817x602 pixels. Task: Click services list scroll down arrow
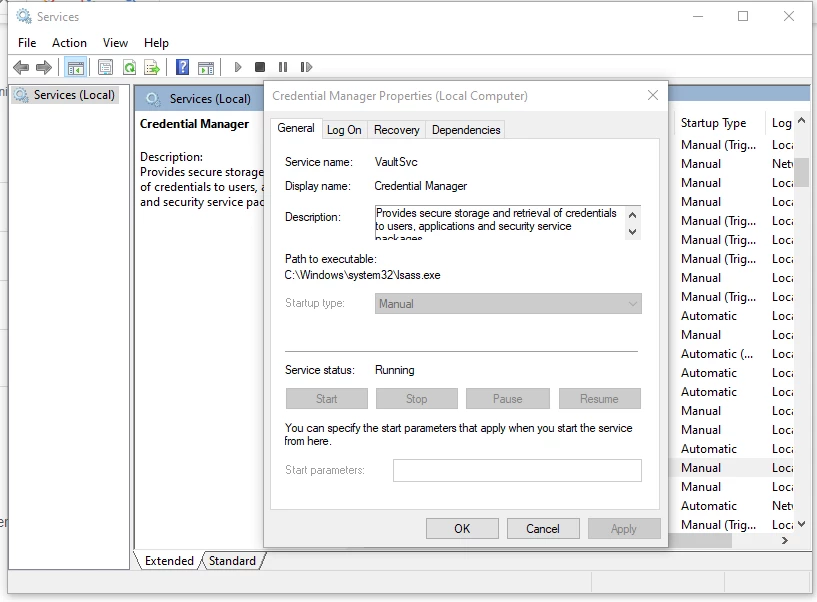[x=802, y=524]
